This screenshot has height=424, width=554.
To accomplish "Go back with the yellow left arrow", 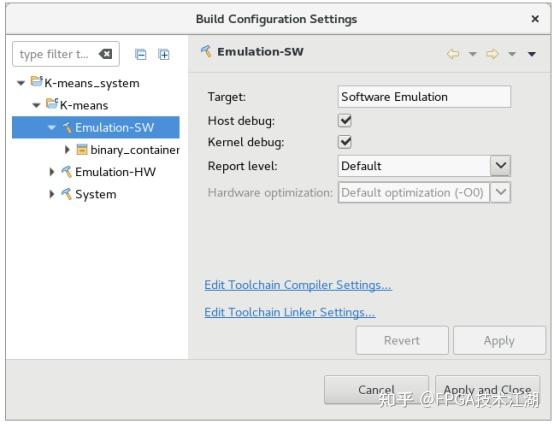I will [x=453, y=54].
